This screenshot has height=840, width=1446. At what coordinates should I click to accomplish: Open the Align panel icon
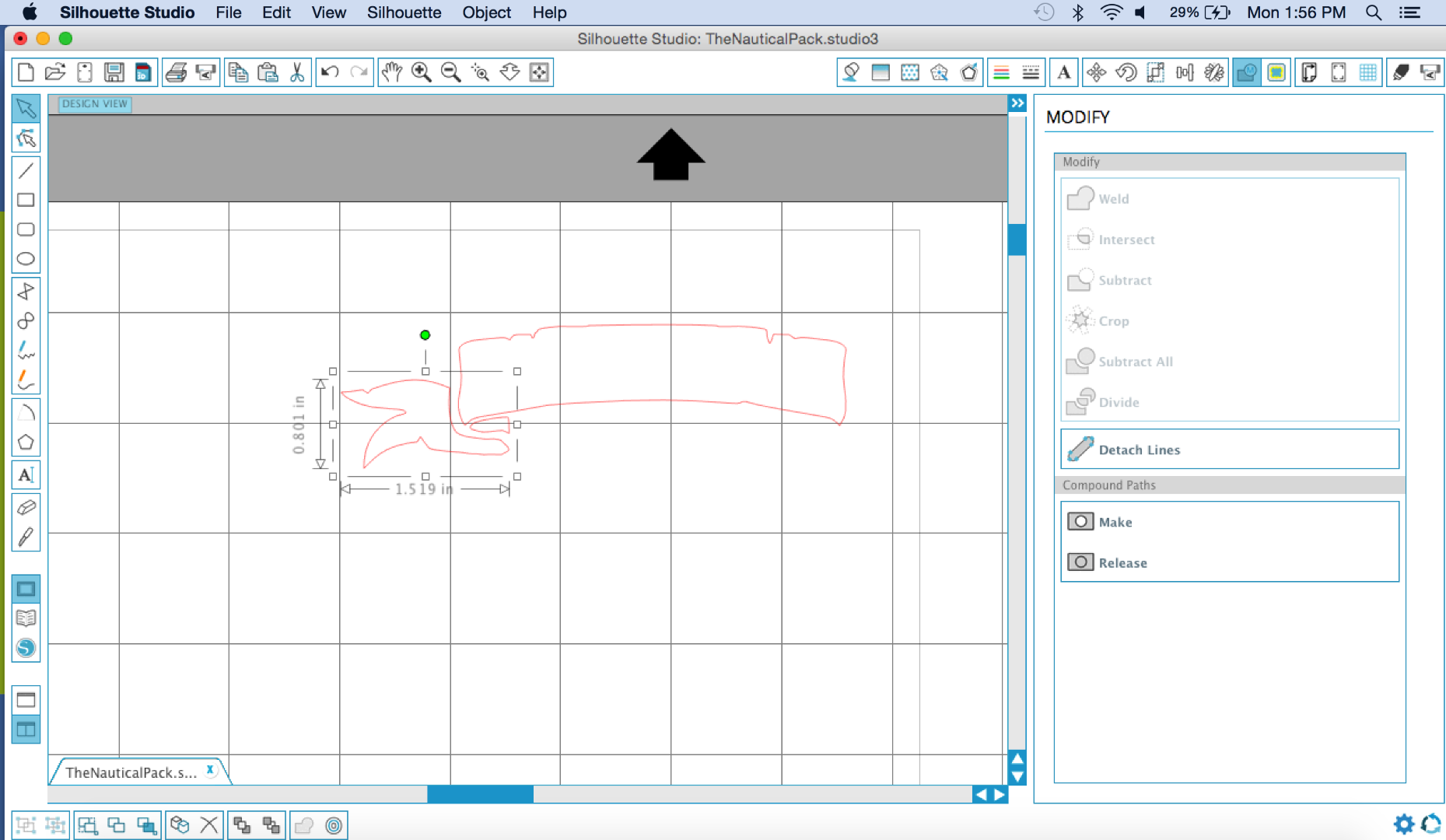point(1185,72)
